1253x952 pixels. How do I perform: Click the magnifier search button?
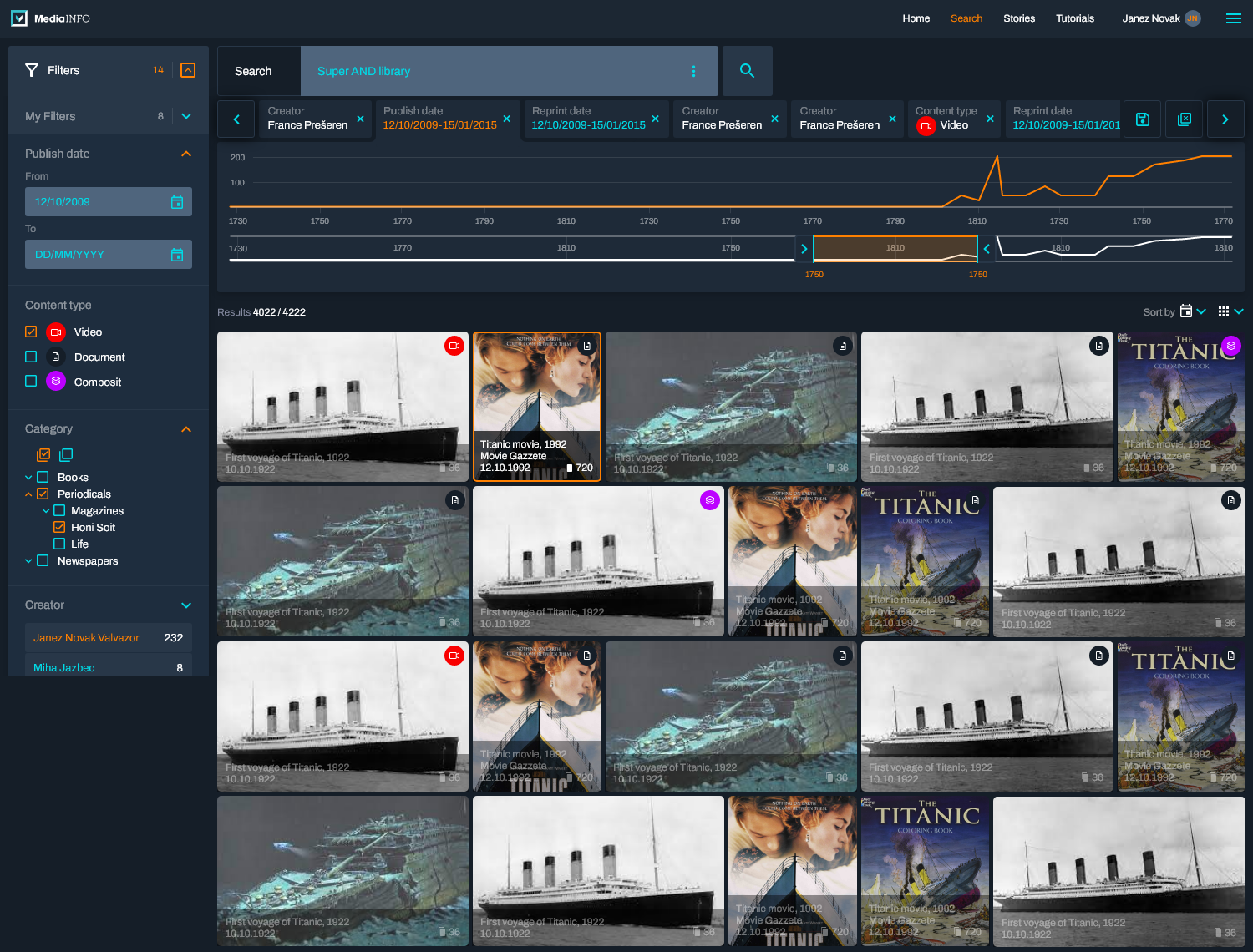[747, 71]
